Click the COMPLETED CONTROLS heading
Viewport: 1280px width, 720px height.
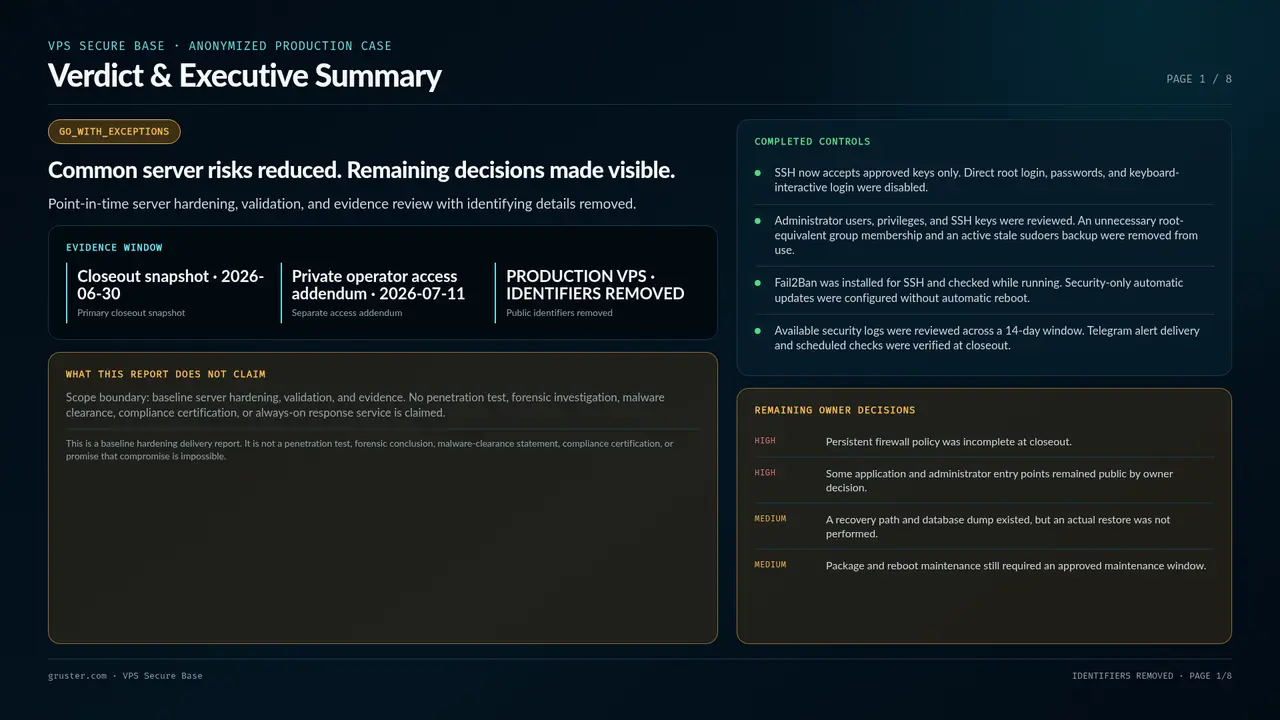[812, 142]
